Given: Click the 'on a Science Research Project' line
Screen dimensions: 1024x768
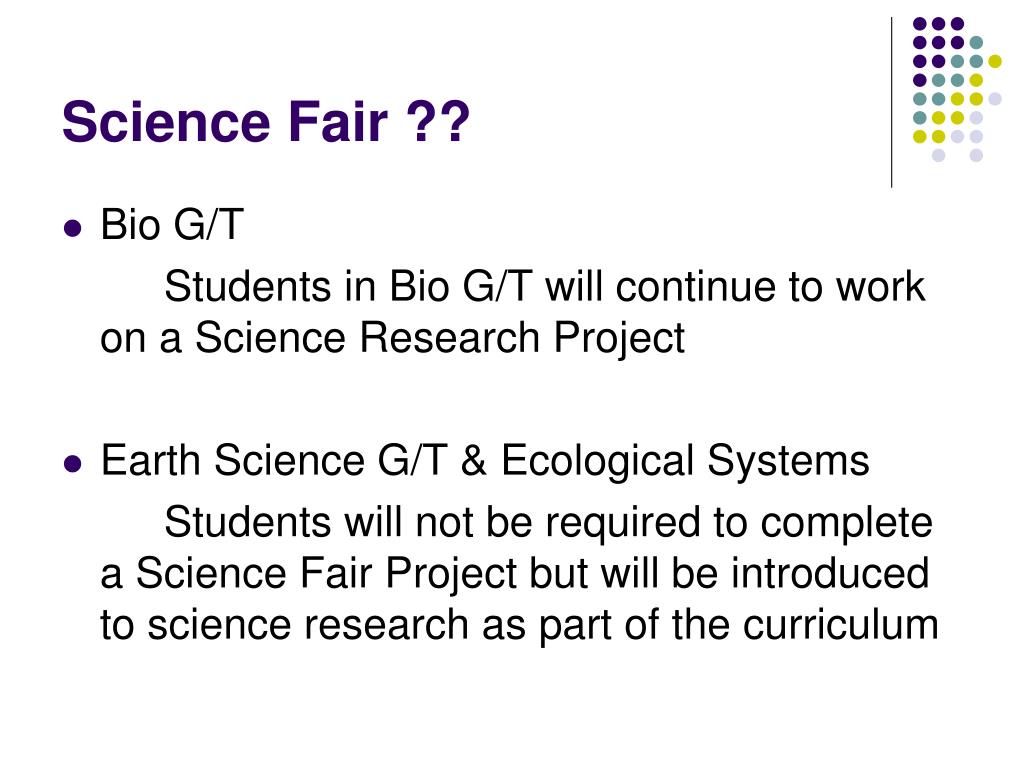Looking at the screenshot, I should pos(392,338).
